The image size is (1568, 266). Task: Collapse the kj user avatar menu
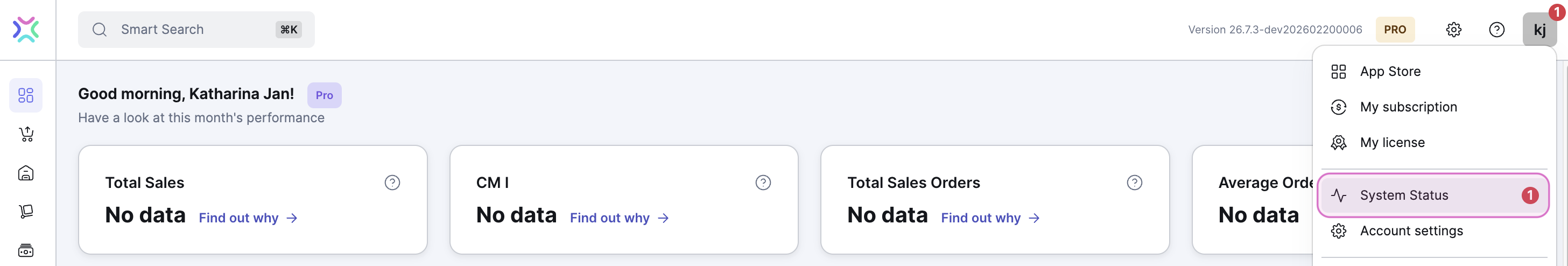(1539, 29)
